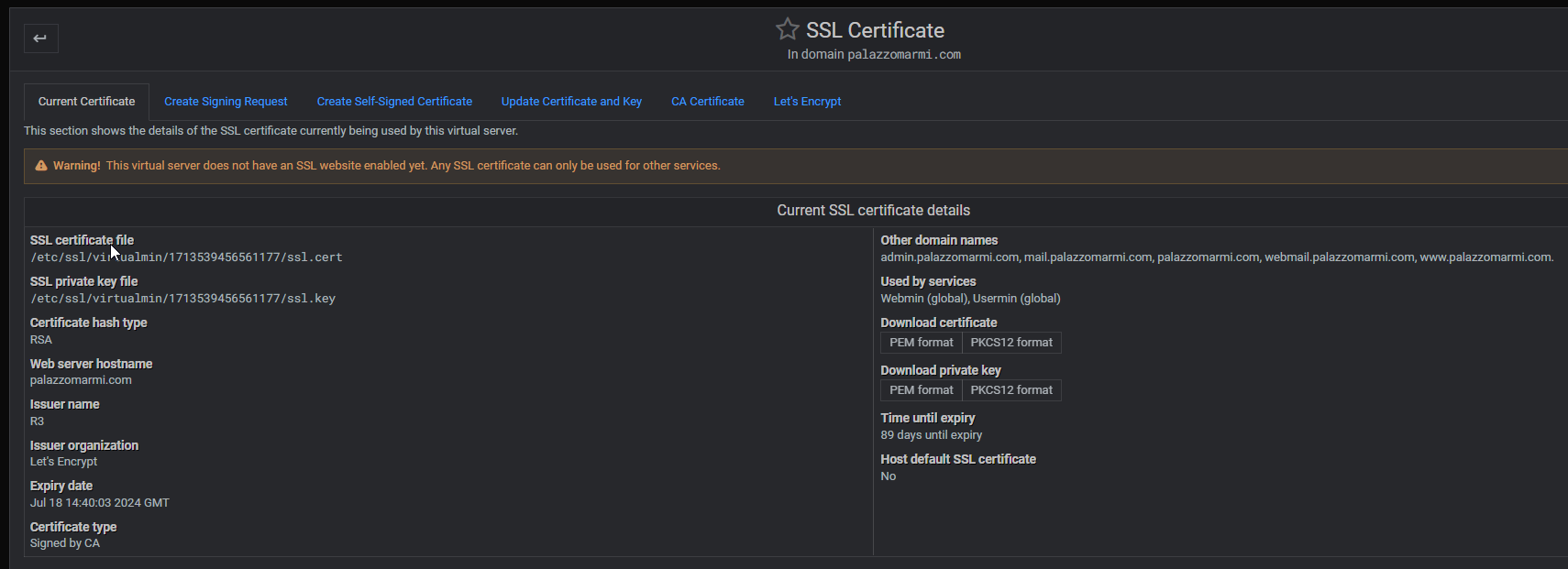This screenshot has height=569, width=1568.
Task: Click certificate type Signed by CA value
Action: [65, 543]
